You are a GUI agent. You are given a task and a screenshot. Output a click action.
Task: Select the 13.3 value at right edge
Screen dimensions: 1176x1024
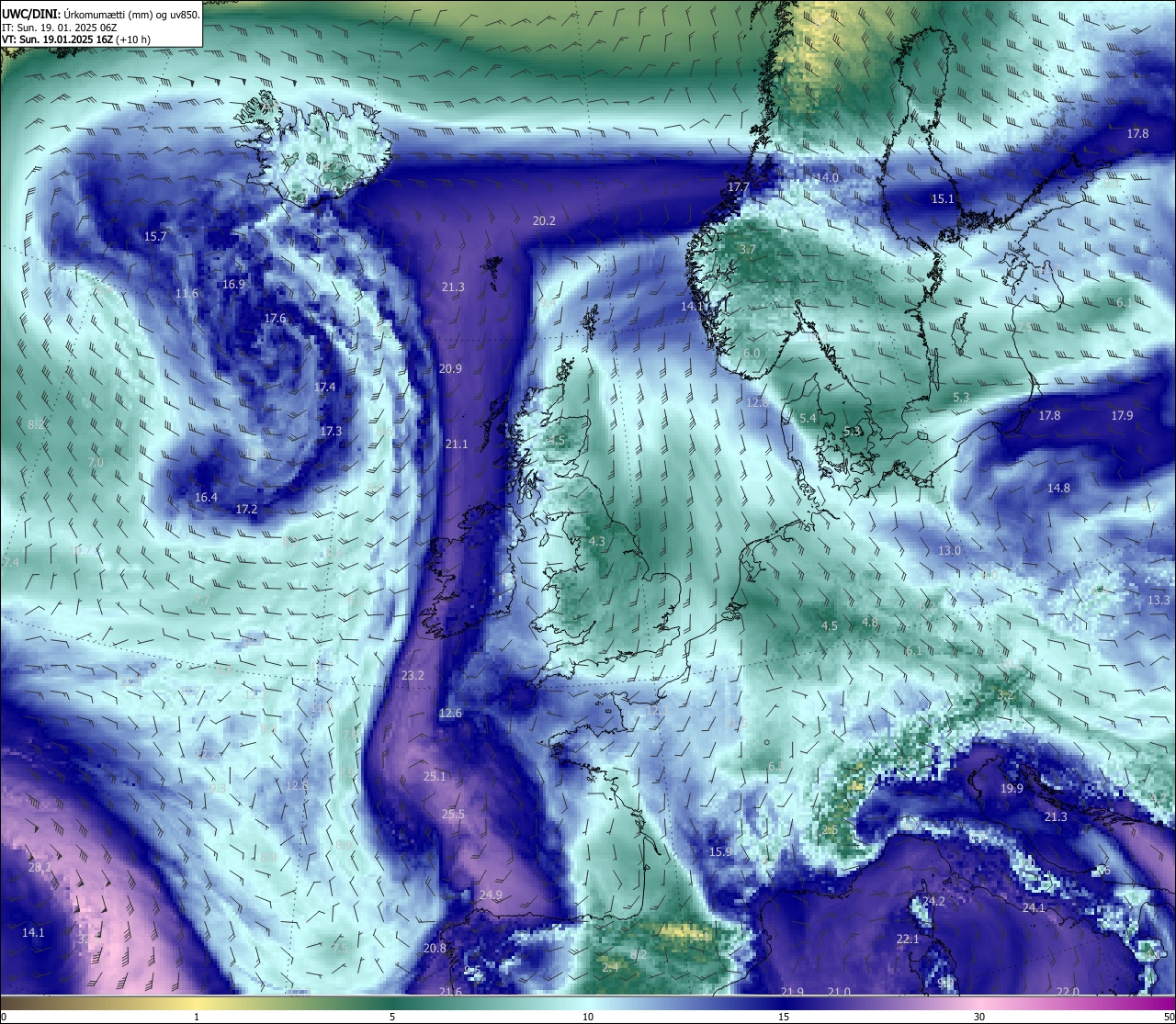click(1159, 600)
